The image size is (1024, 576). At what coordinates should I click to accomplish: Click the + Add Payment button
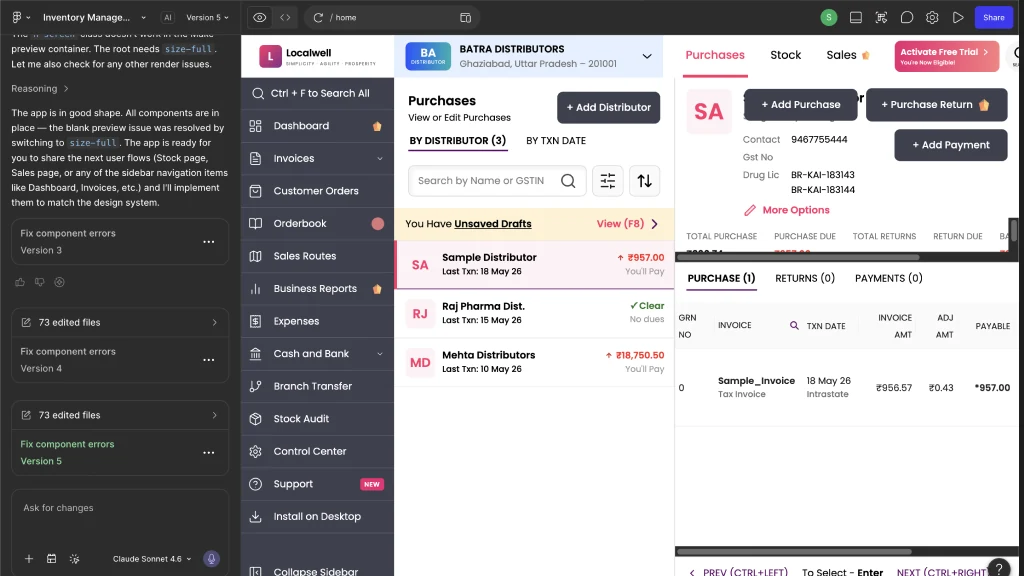tap(950, 145)
